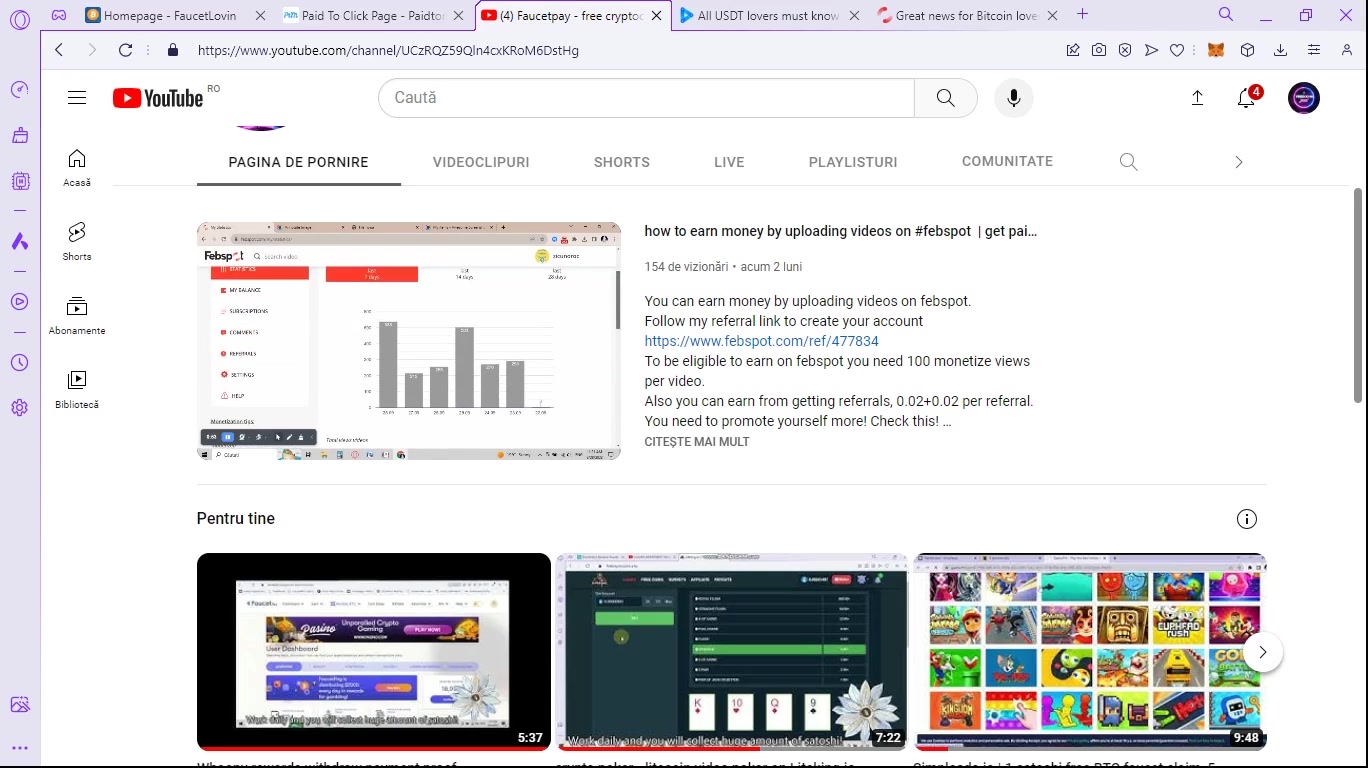Click the YouTube URL address bar
Viewport: 1368px width, 768px height.
tap(388, 50)
